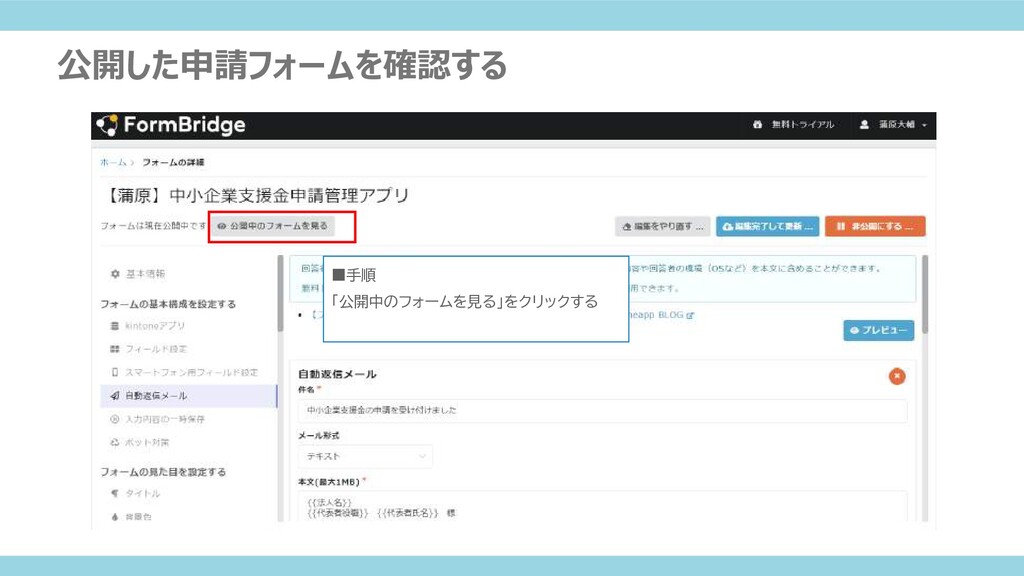Click grid icon beside フィールド設定

tap(115, 349)
